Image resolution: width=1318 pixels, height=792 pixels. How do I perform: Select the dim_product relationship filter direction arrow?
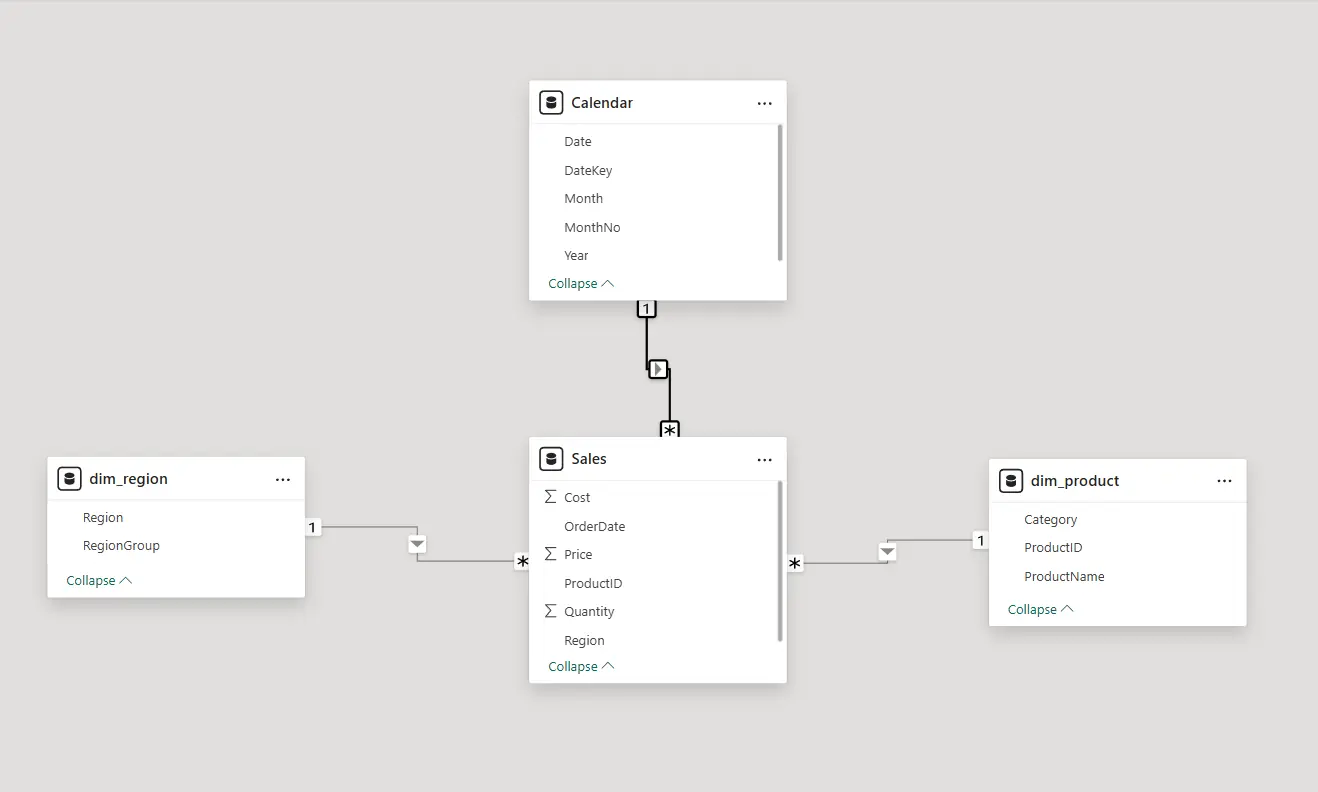coord(887,552)
